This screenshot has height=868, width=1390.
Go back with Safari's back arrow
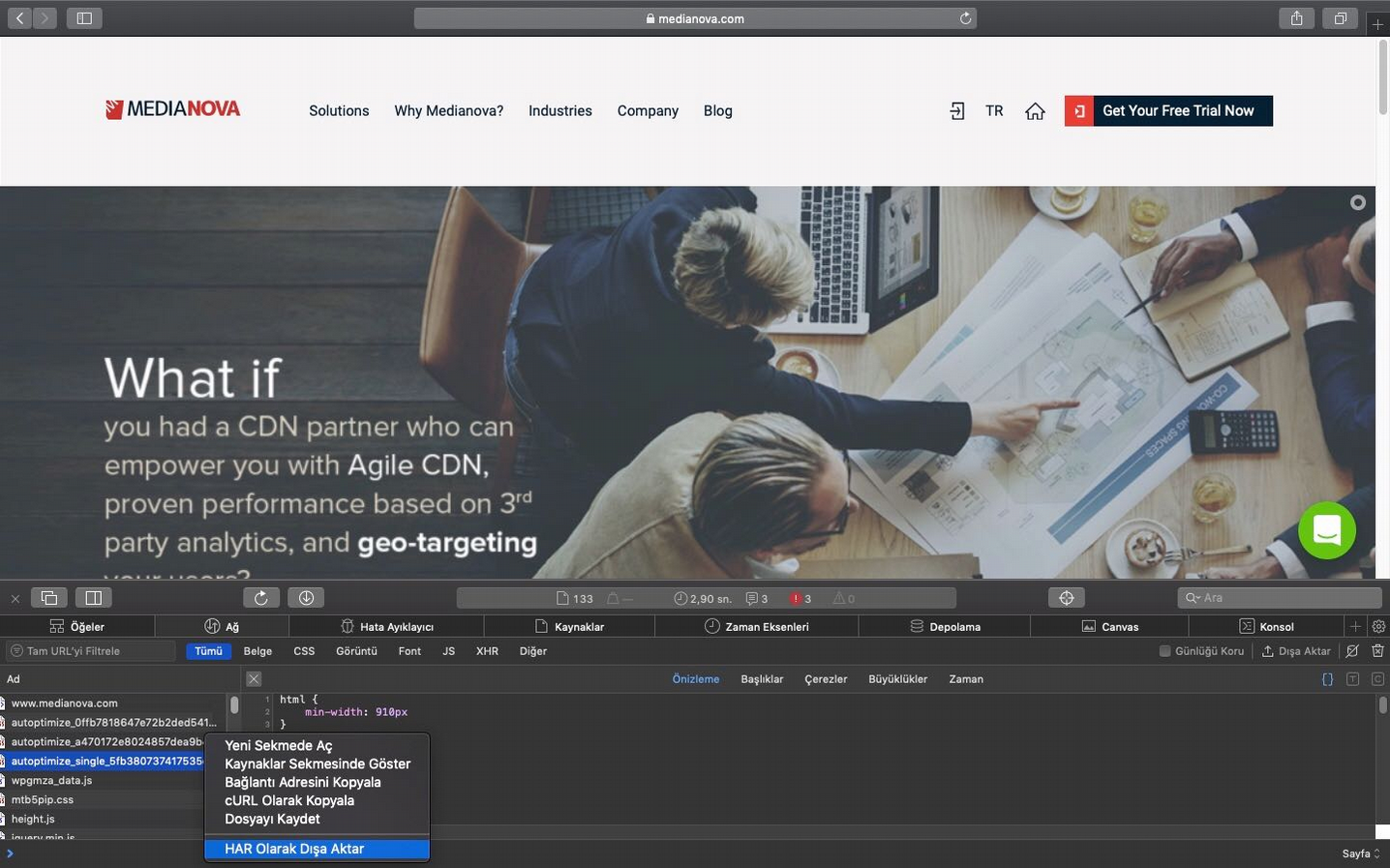click(19, 18)
